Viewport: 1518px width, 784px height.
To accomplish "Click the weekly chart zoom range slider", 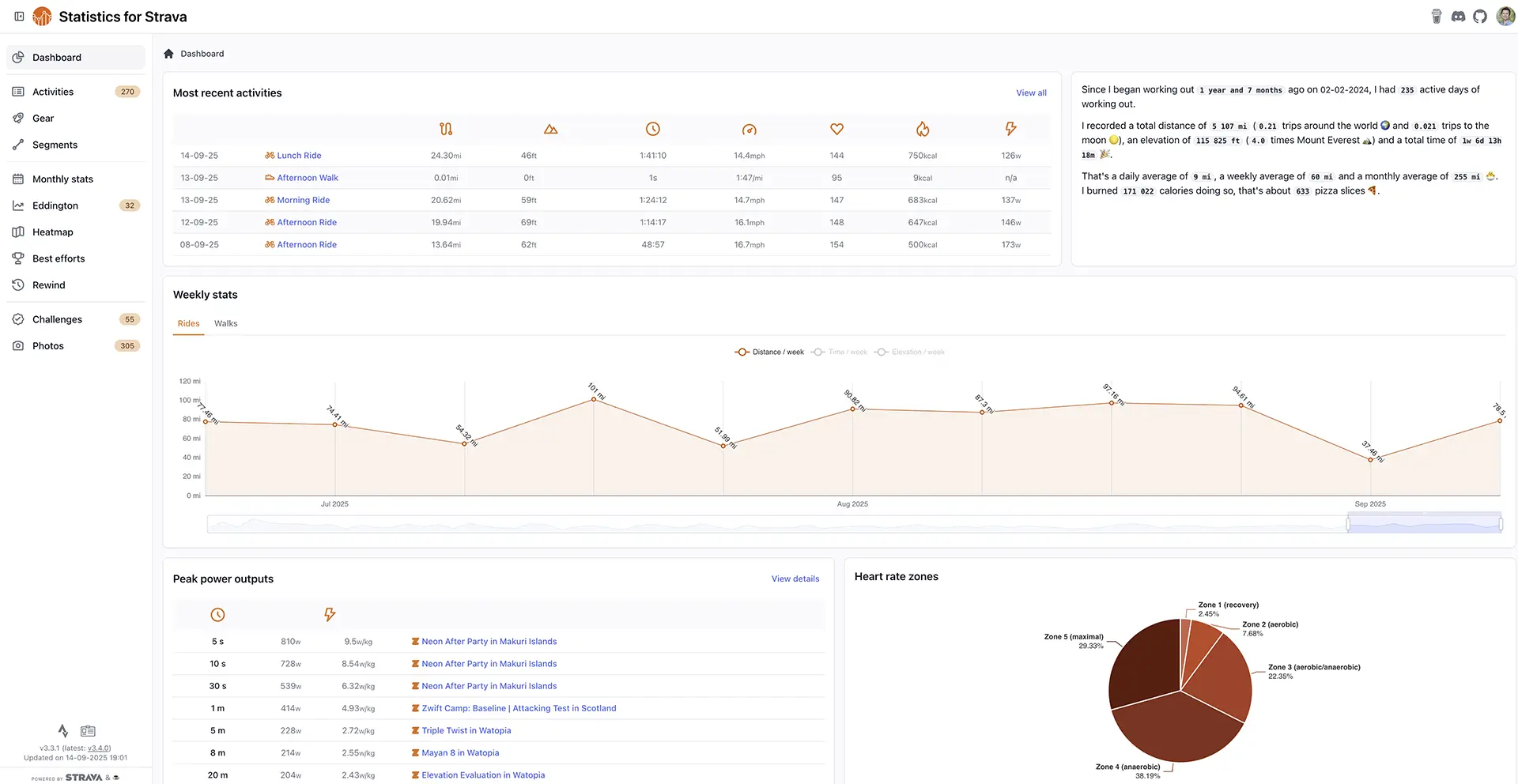I will 1424,523.
